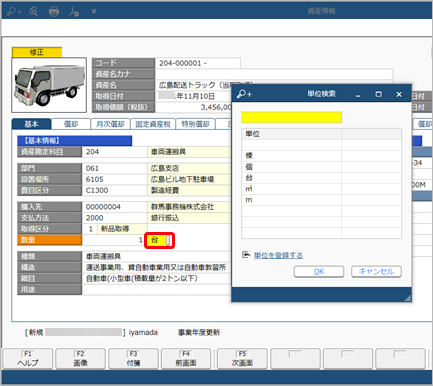Click the 資産勘定科目 code 204
The width and height of the screenshot is (433, 386).
click(x=114, y=152)
